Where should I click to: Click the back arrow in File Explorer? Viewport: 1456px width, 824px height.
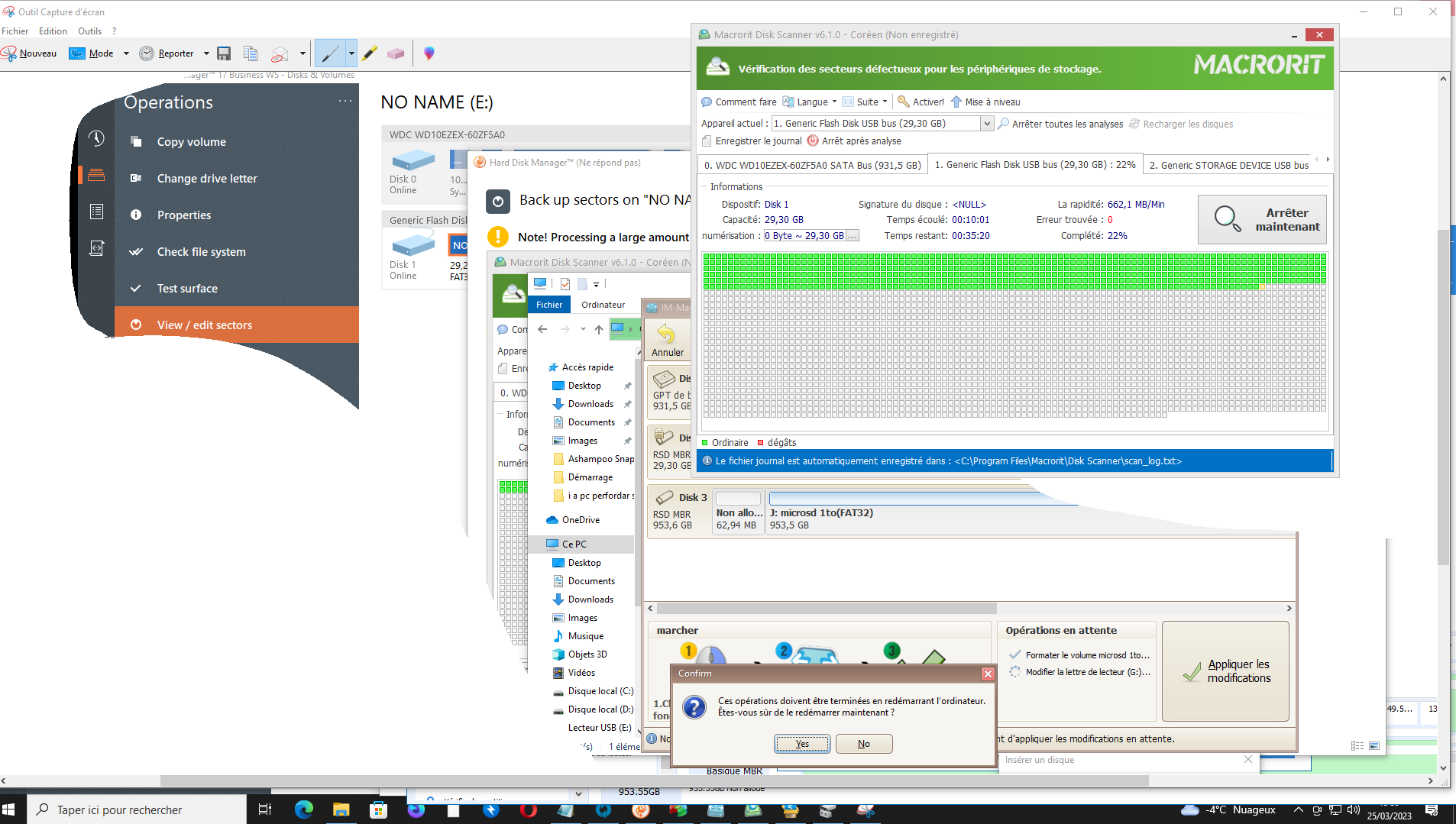[542, 329]
